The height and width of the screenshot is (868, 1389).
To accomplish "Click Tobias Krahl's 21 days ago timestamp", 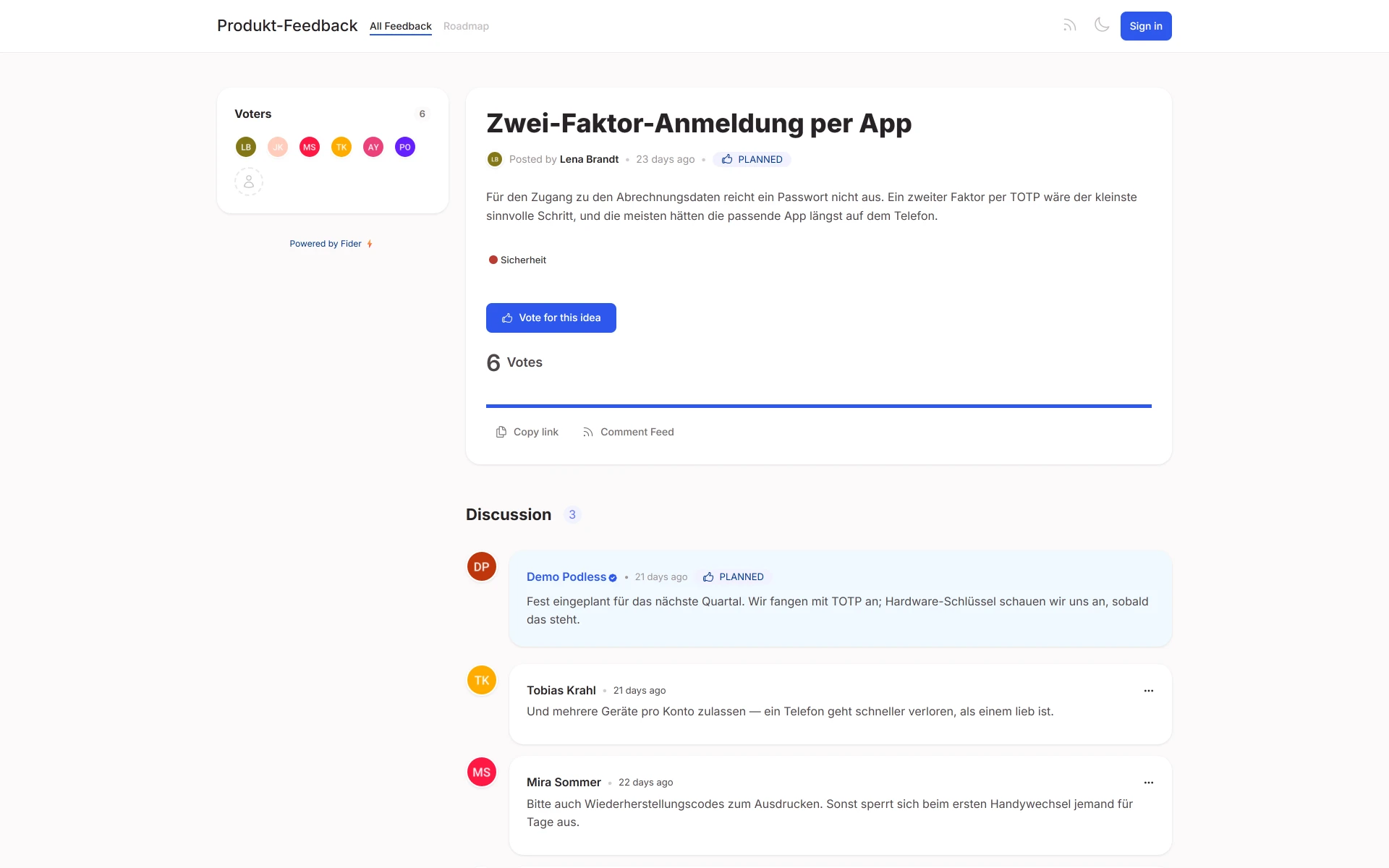I will pyautogui.click(x=640, y=690).
